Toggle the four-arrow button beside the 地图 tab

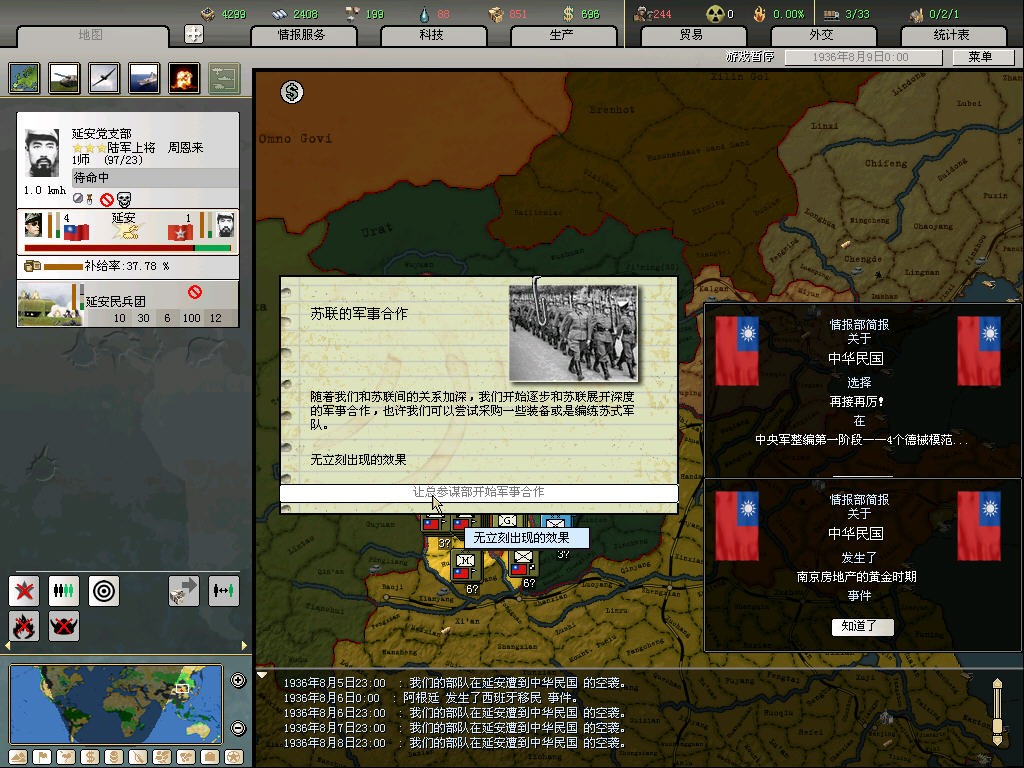coord(194,34)
